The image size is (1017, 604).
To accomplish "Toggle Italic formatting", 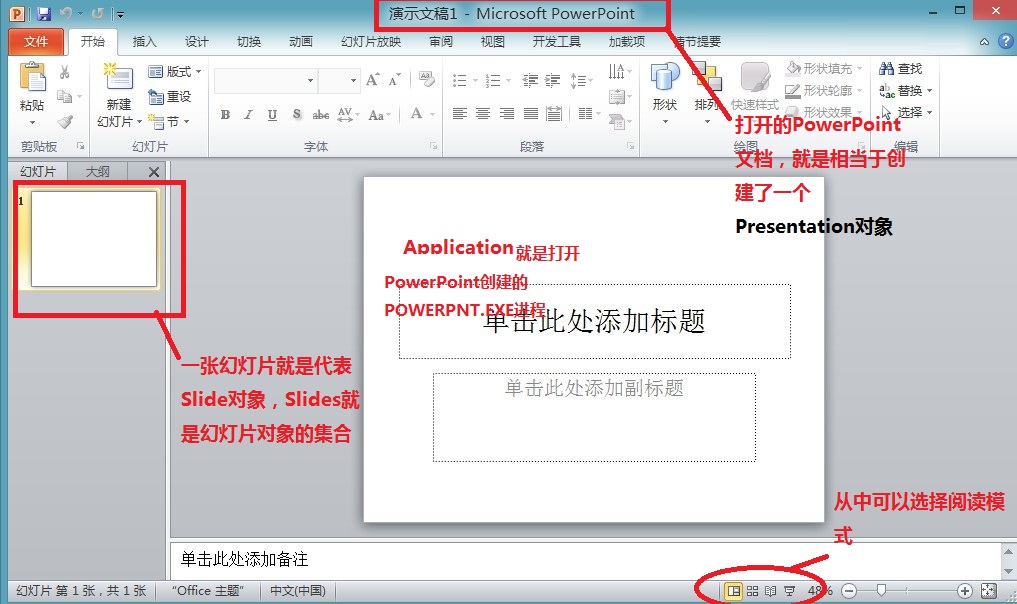I will click(248, 115).
